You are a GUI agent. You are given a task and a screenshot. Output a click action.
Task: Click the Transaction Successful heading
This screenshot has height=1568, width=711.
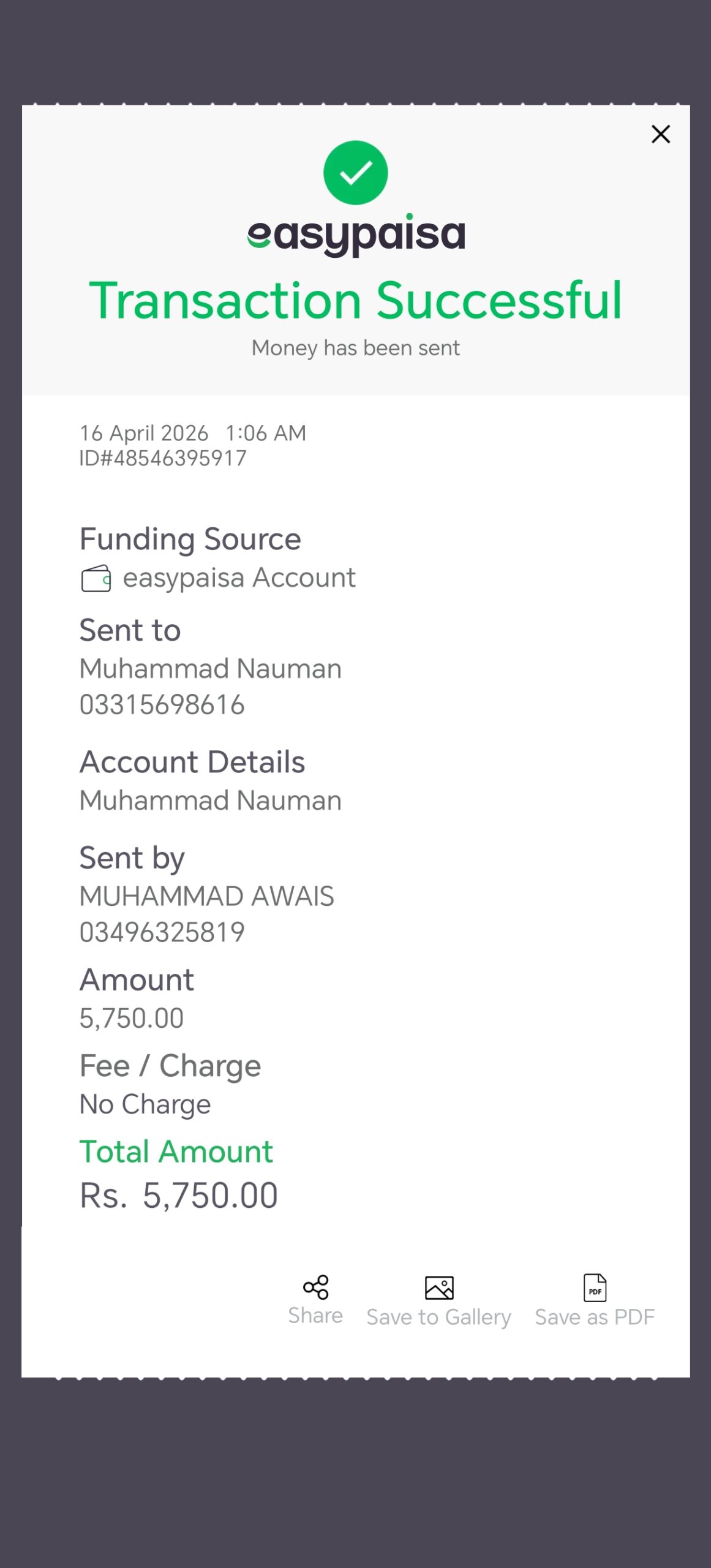point(355,300)
